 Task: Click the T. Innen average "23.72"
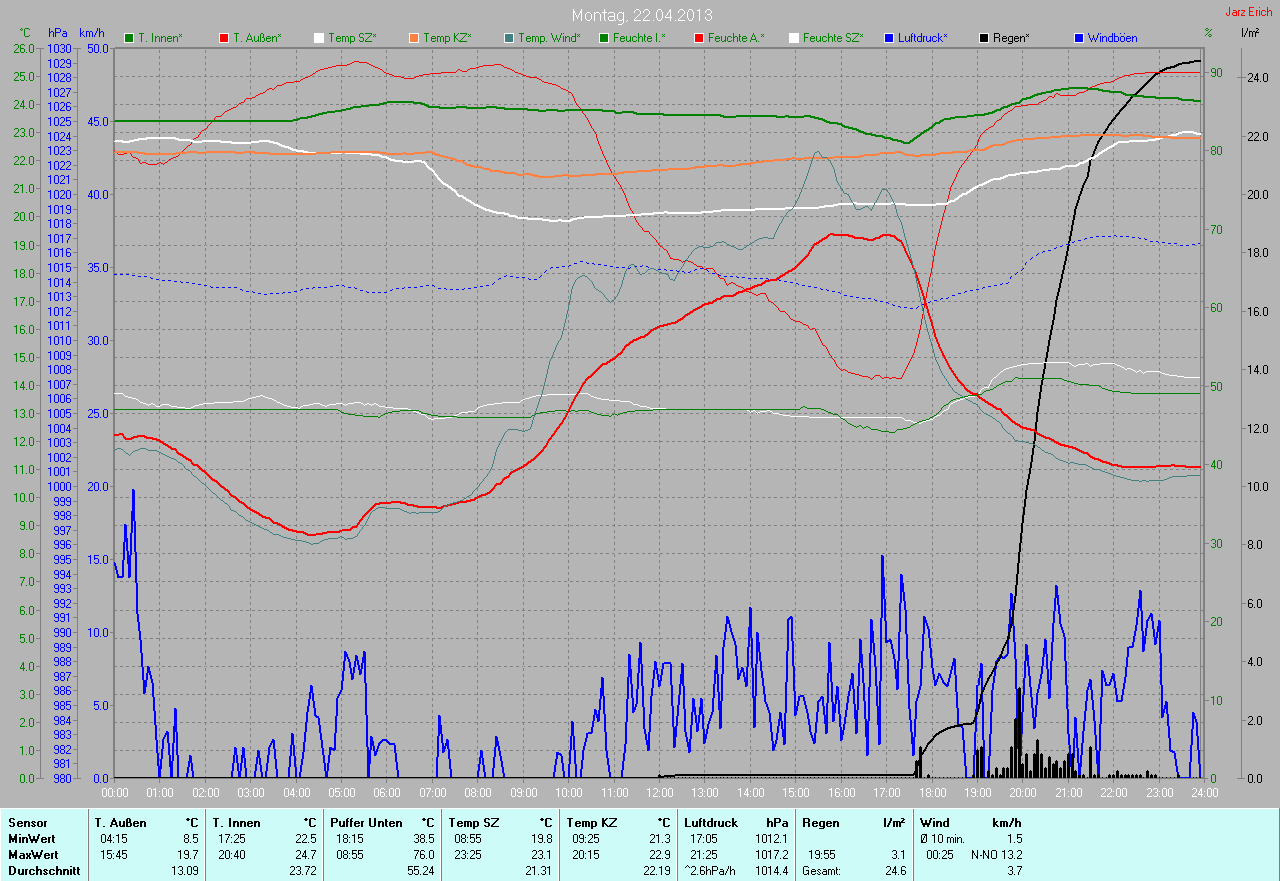click(x=303, y=871)
